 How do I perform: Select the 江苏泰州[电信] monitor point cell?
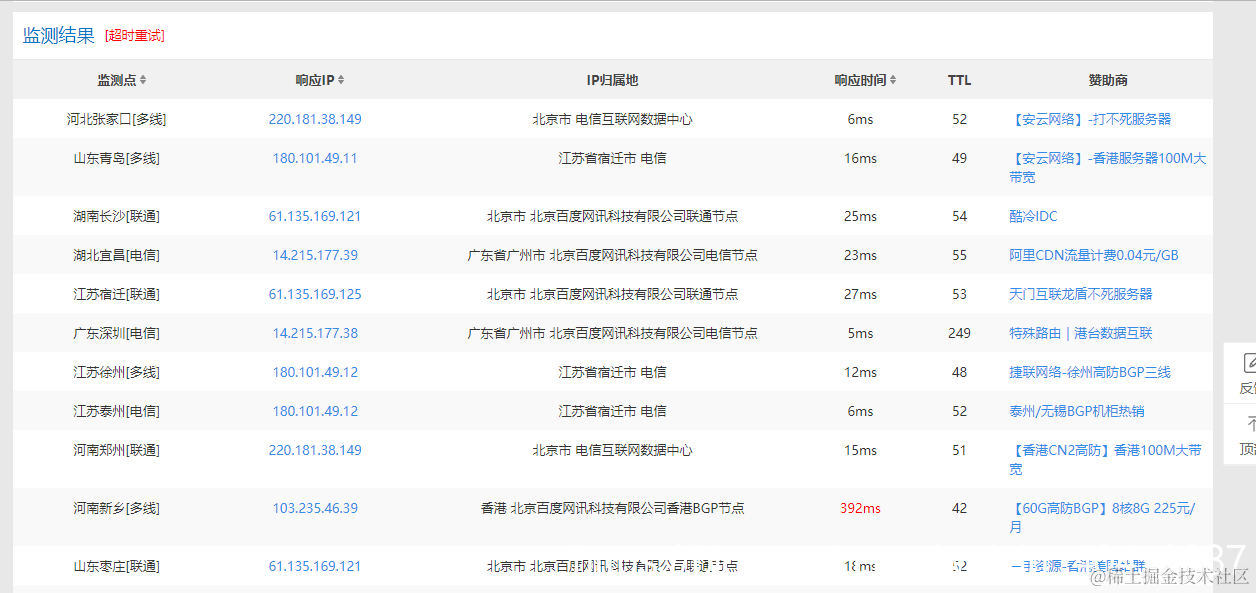(x=116, y=411)
